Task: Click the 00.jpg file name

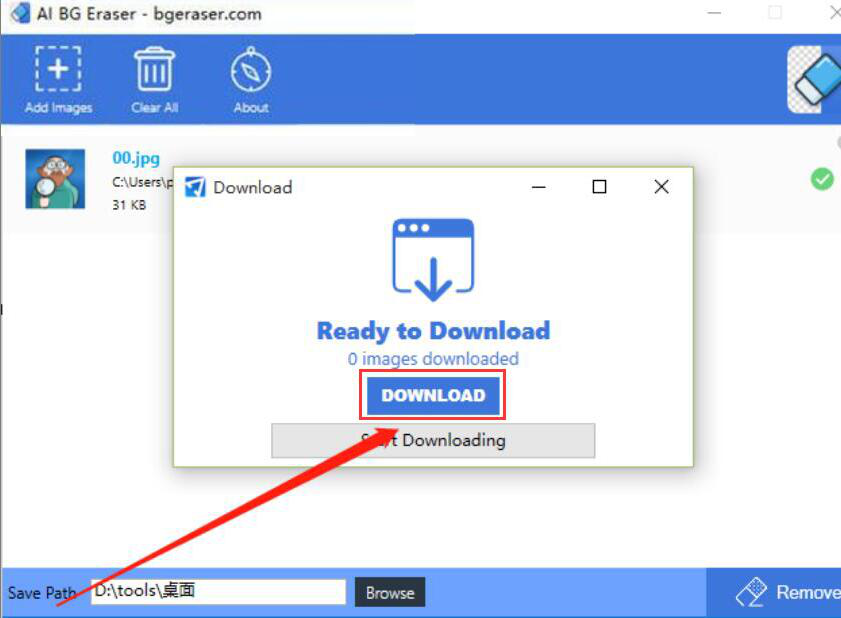Action: coord(136,158)
